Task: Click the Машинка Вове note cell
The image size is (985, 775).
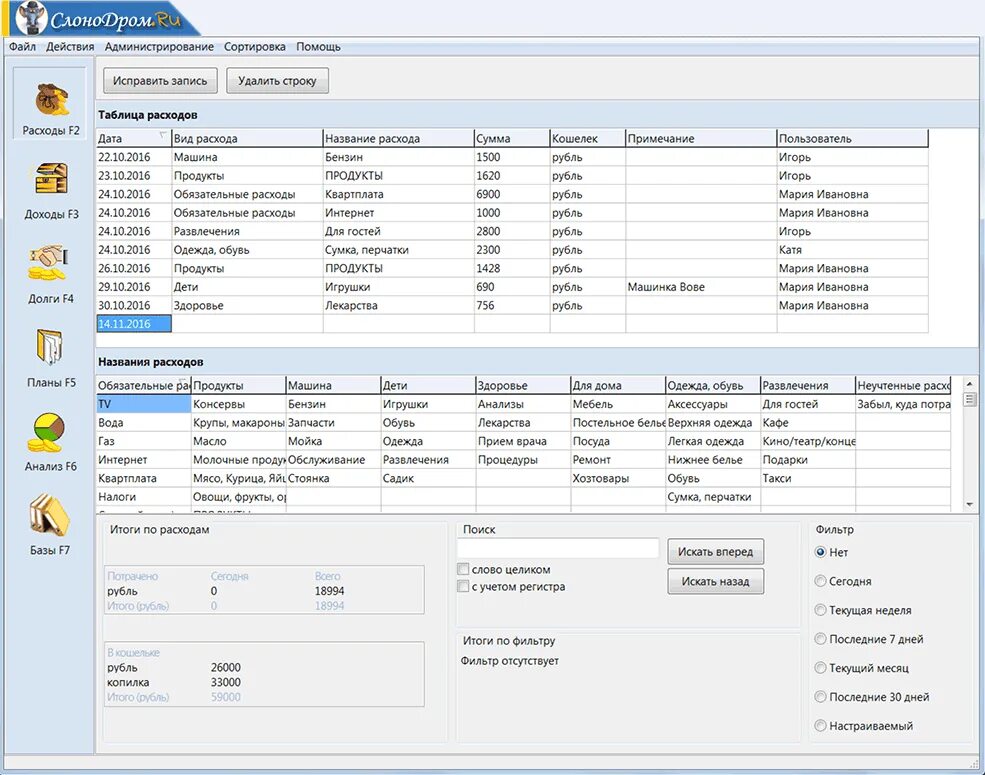Action: coord(702,286)
